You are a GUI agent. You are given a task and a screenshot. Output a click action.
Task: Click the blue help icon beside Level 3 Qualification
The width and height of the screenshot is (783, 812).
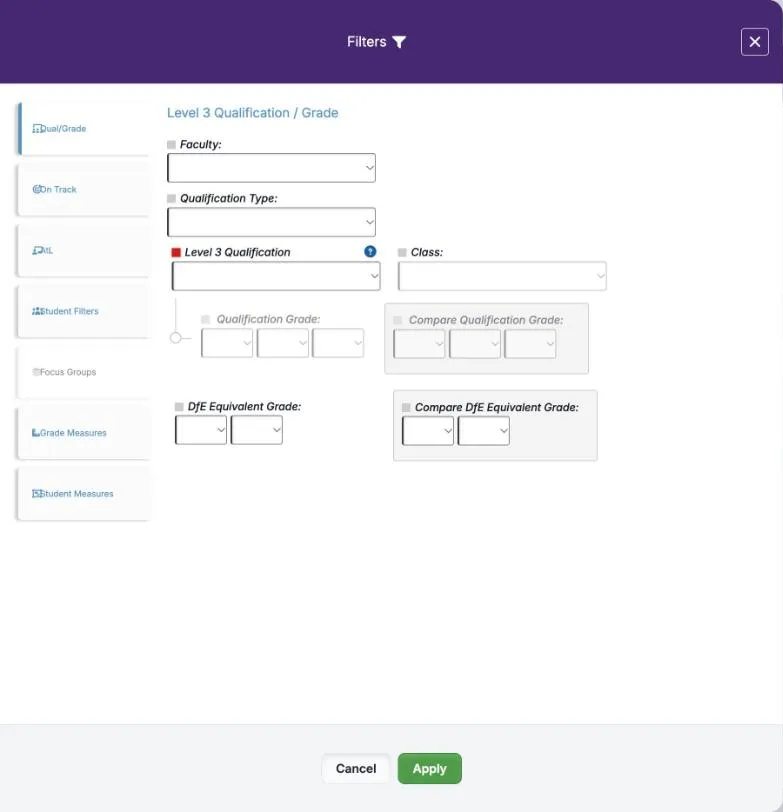(x=370, y=252)
